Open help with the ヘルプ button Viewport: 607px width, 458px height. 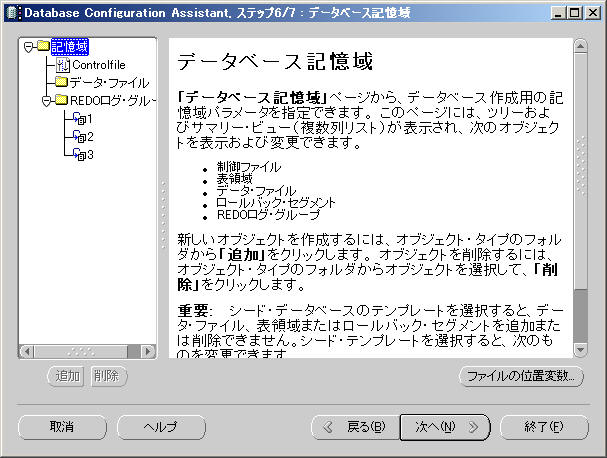[160, 427]
